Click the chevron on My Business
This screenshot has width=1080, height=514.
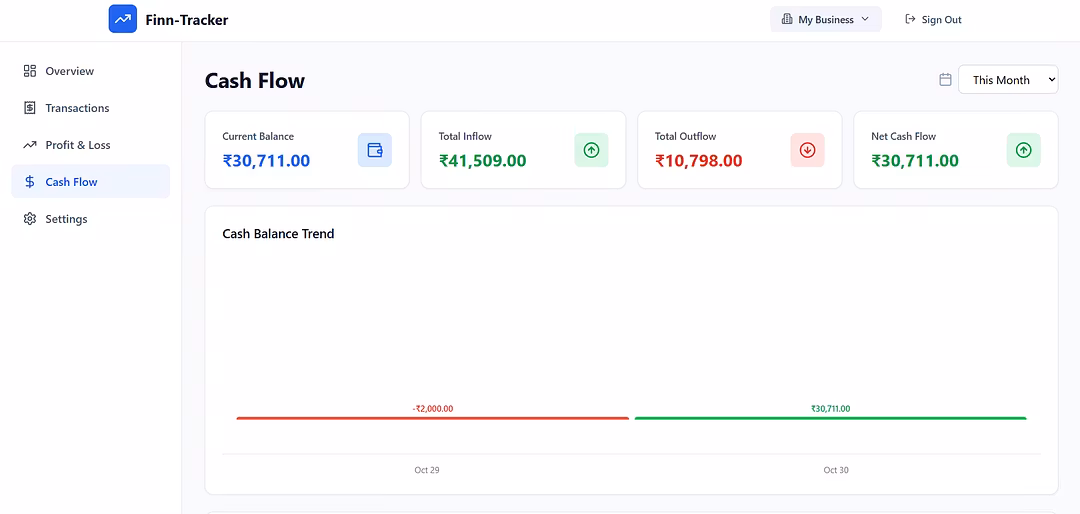click(x=865, y=19)
